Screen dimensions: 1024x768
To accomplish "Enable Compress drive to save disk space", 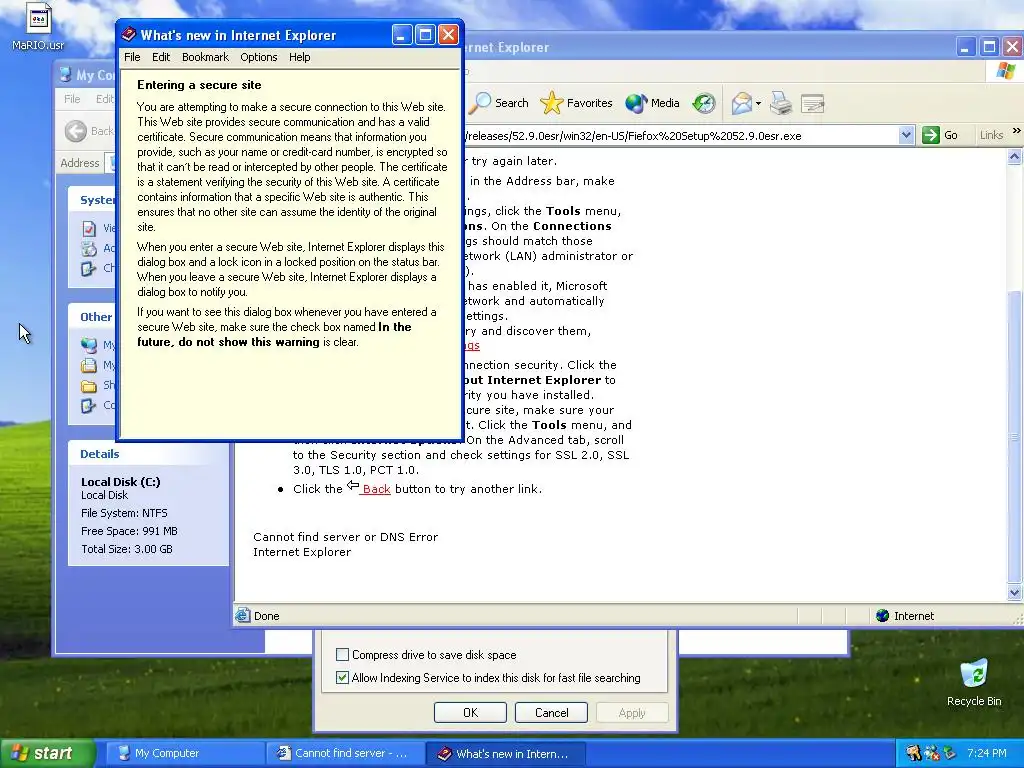I will (342, 654).
